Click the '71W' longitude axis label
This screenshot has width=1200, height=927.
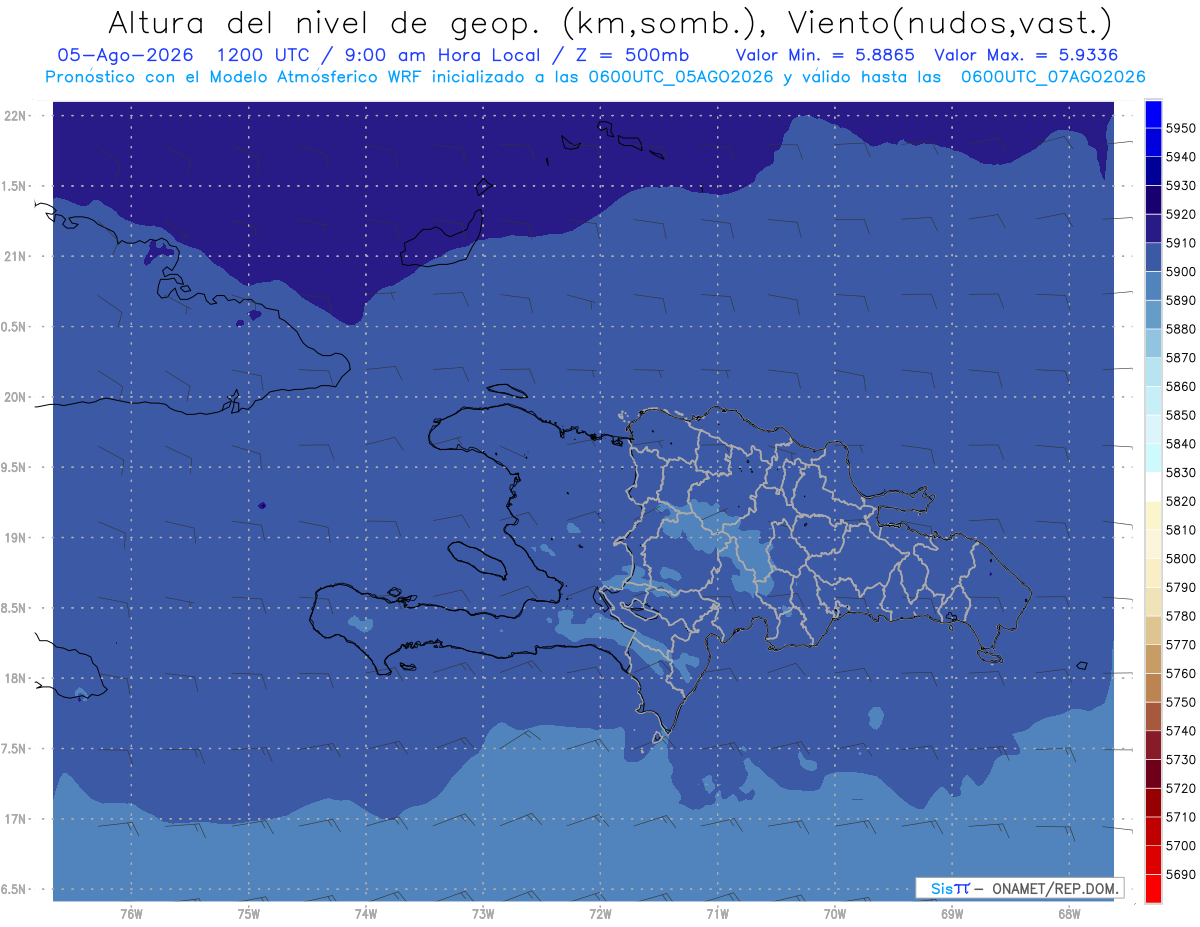pos(717,914)
